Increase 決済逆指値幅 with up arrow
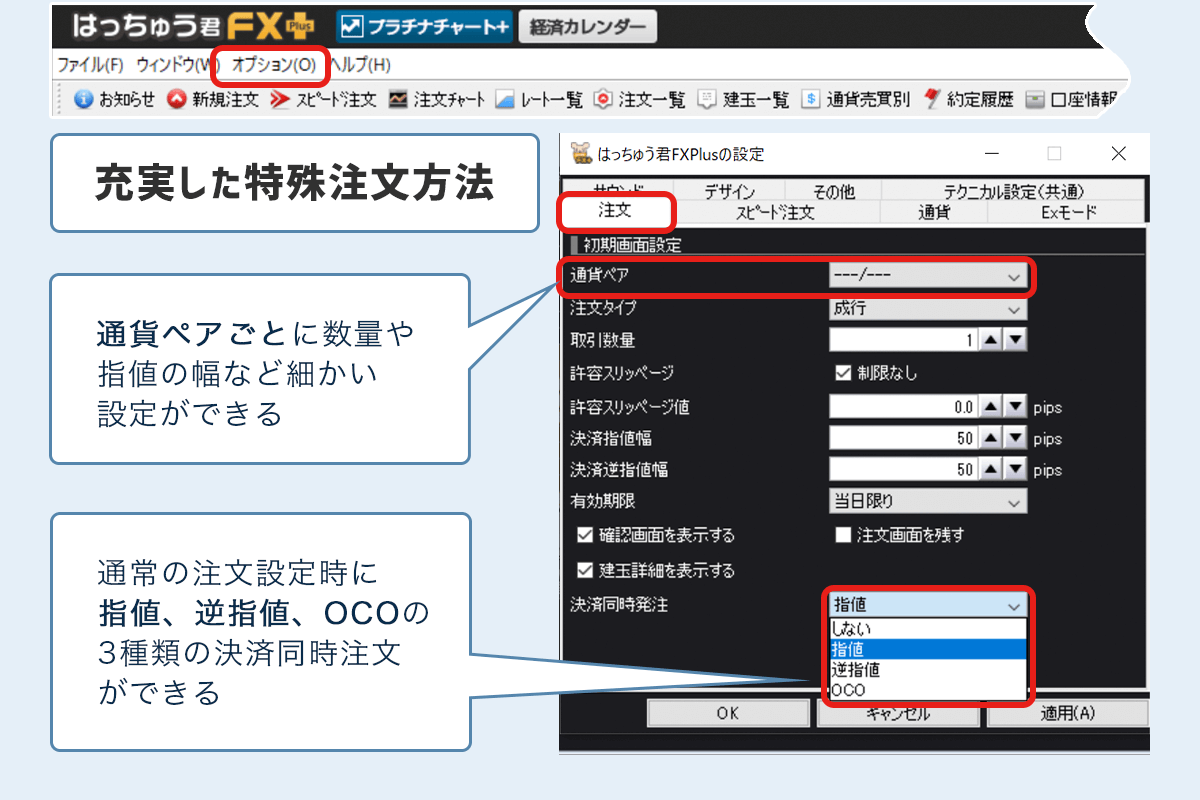 pyautogui.click(x=990, y=470)
